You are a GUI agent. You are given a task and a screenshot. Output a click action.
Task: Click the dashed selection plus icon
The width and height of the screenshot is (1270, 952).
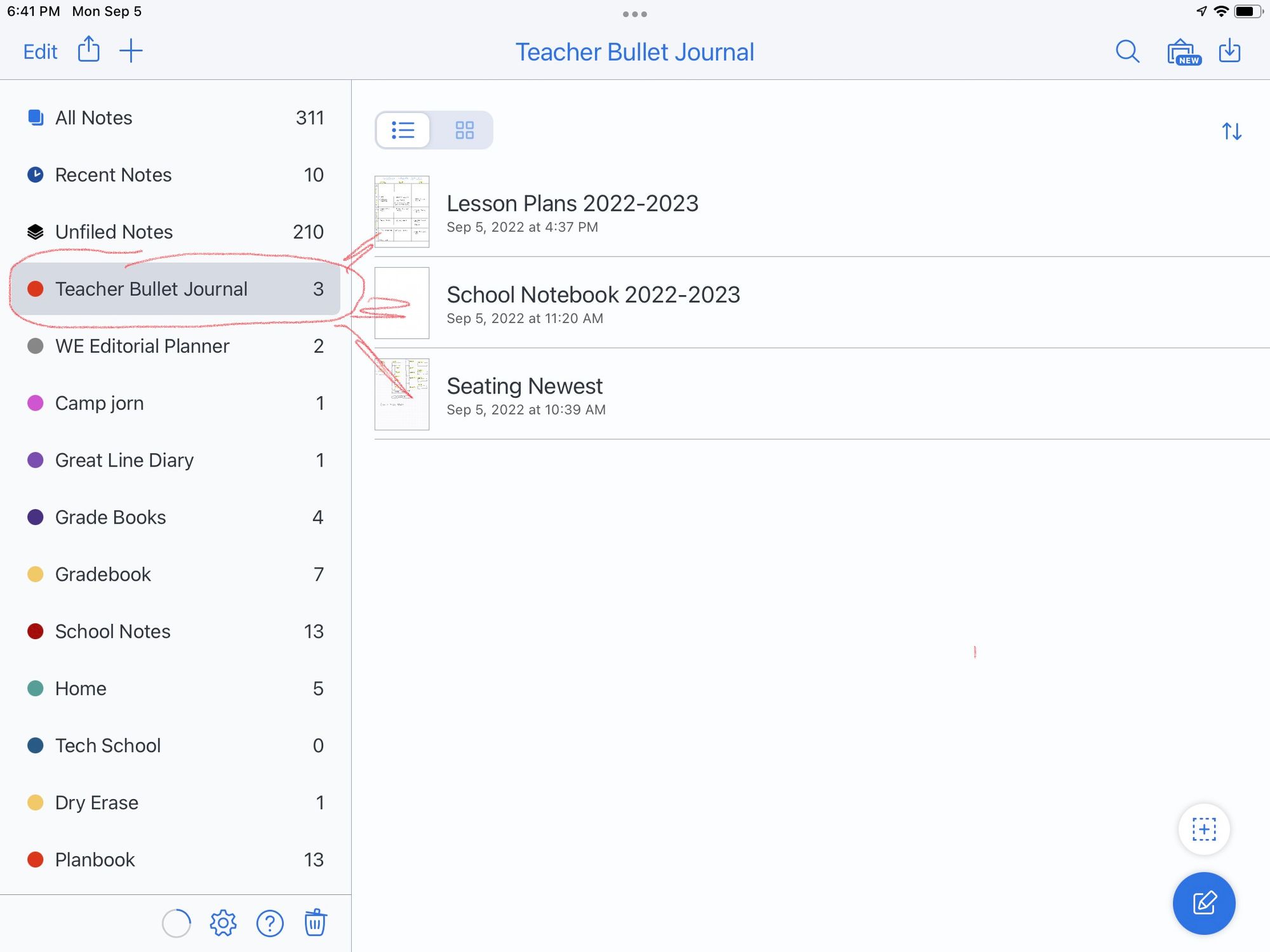pos(1203,830)
